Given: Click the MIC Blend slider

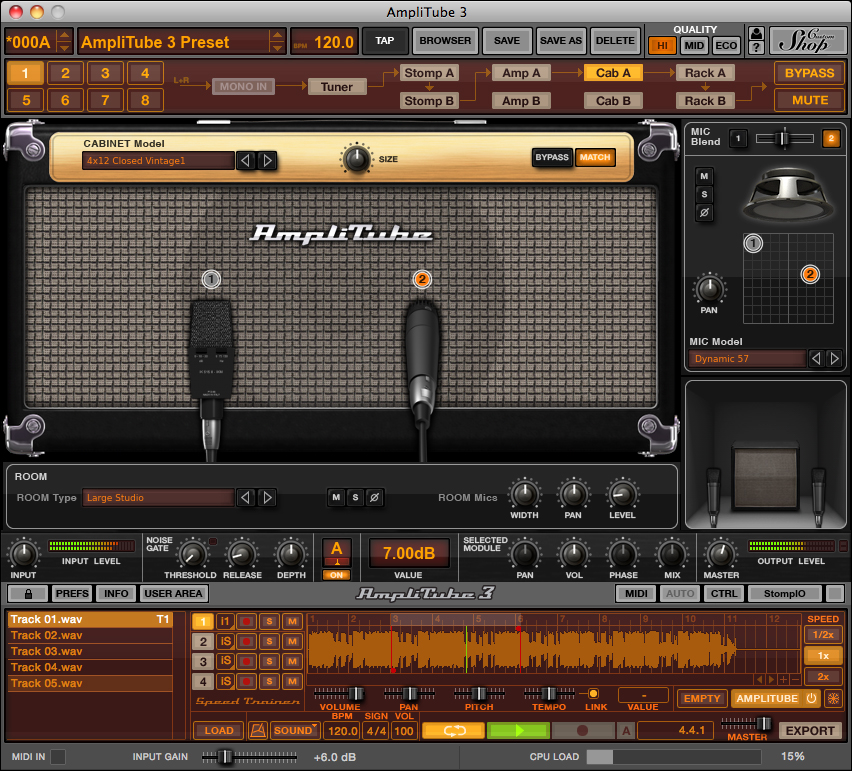Looking at the screenshot, I should click(783, 137).
